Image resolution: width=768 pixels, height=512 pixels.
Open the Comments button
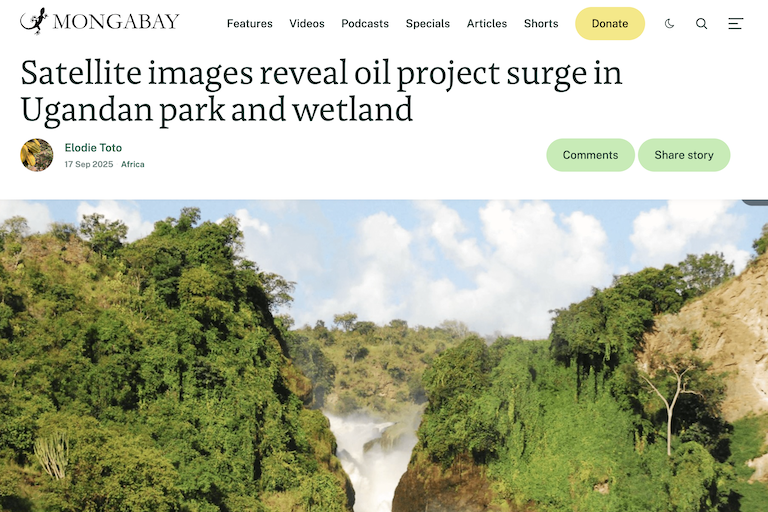590,155
